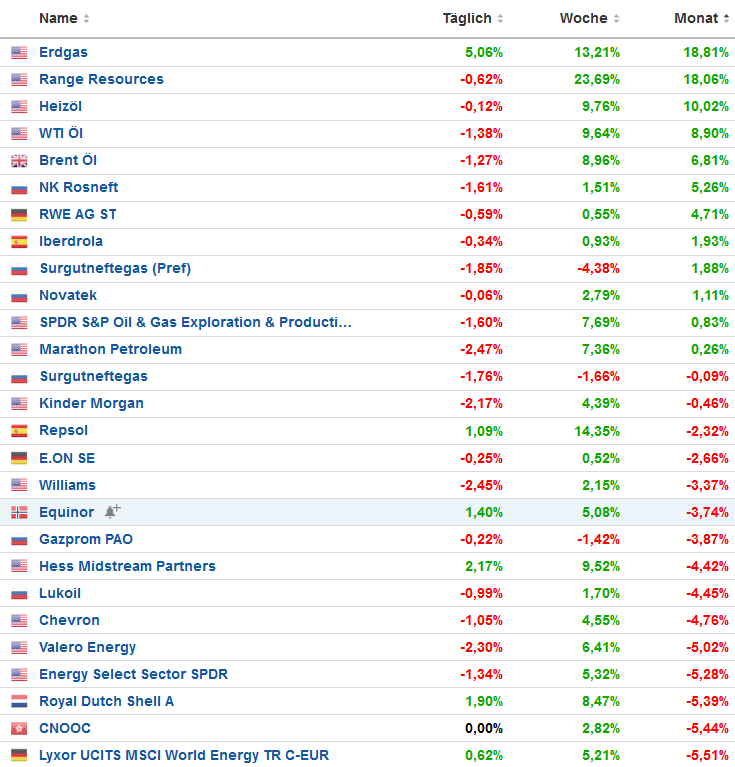
Task: Click the US flag icon next to Erdgas
Action: 19,53
